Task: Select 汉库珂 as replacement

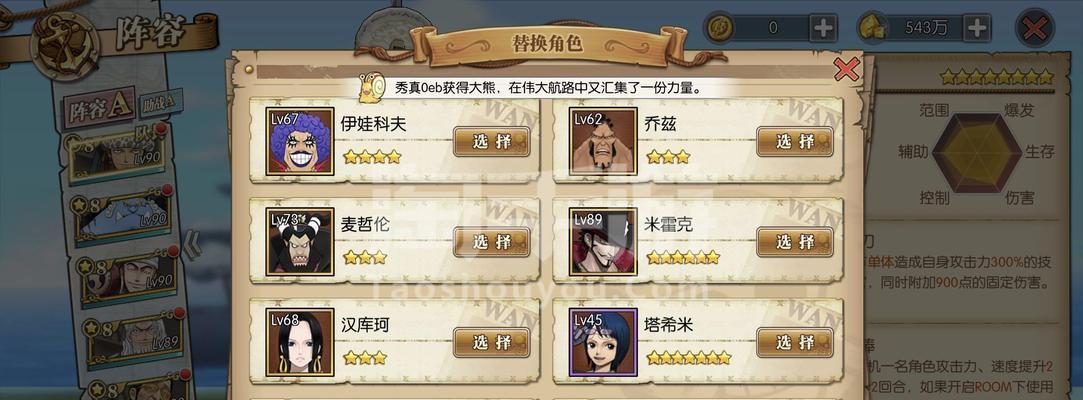Action: pos(492,342)
